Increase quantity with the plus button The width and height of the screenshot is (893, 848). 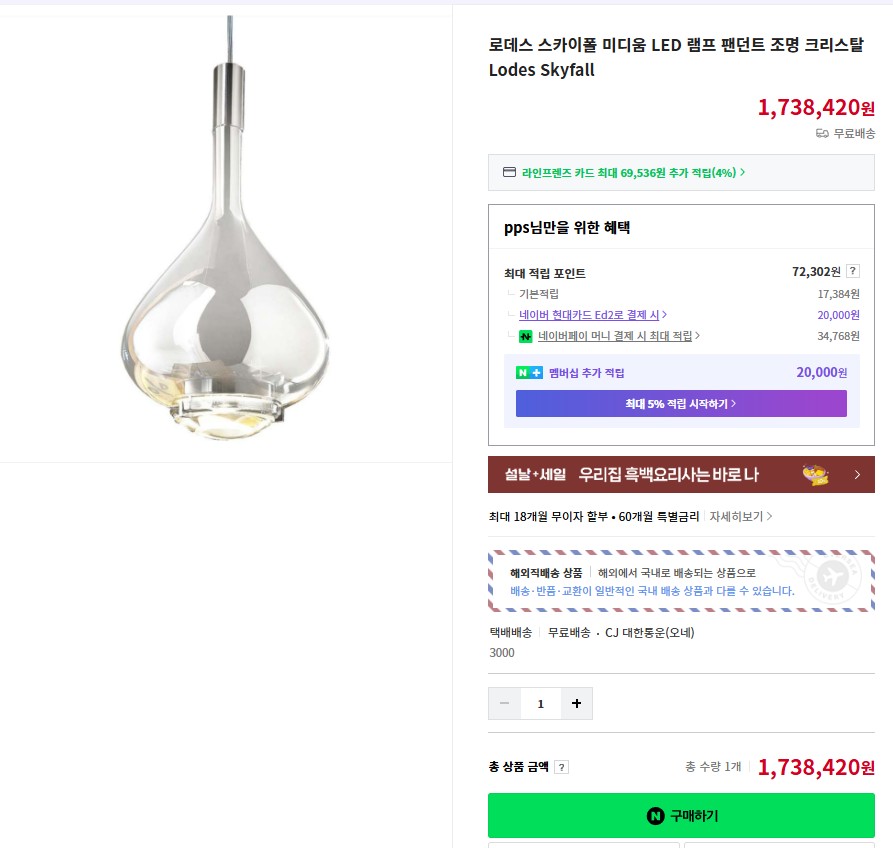[x=576, y=704]
